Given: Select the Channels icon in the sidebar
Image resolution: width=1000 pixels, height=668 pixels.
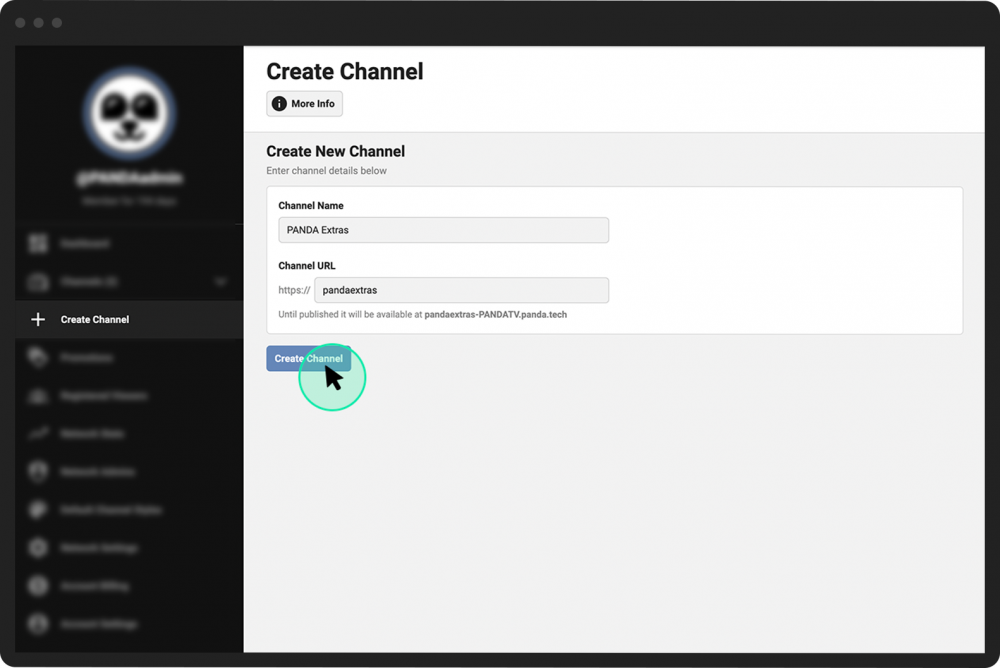Looking at the screenshot, I should [37, 281].
